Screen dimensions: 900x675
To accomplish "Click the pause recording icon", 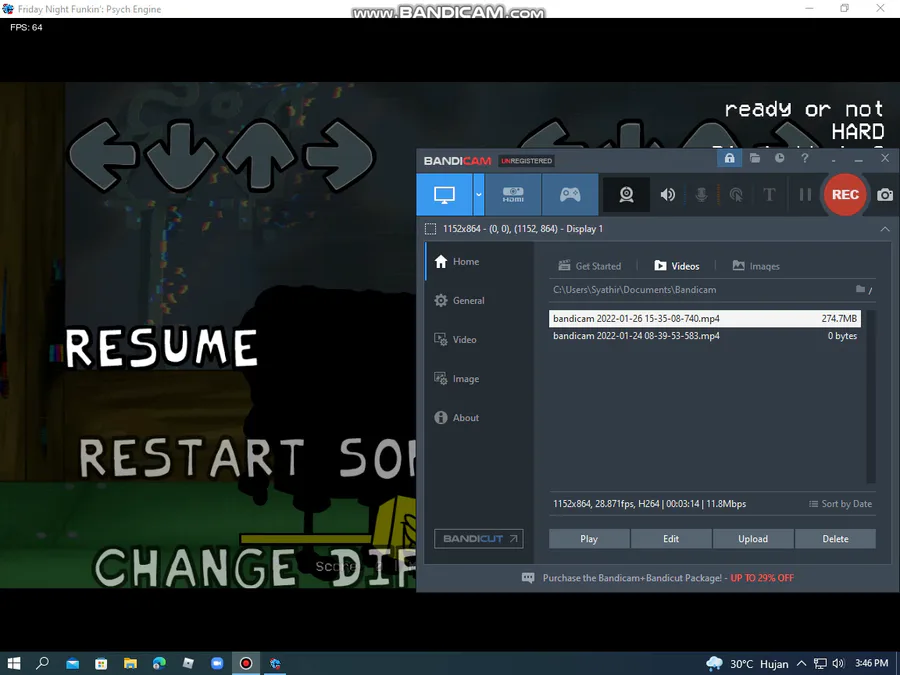I will pos(805,195).
